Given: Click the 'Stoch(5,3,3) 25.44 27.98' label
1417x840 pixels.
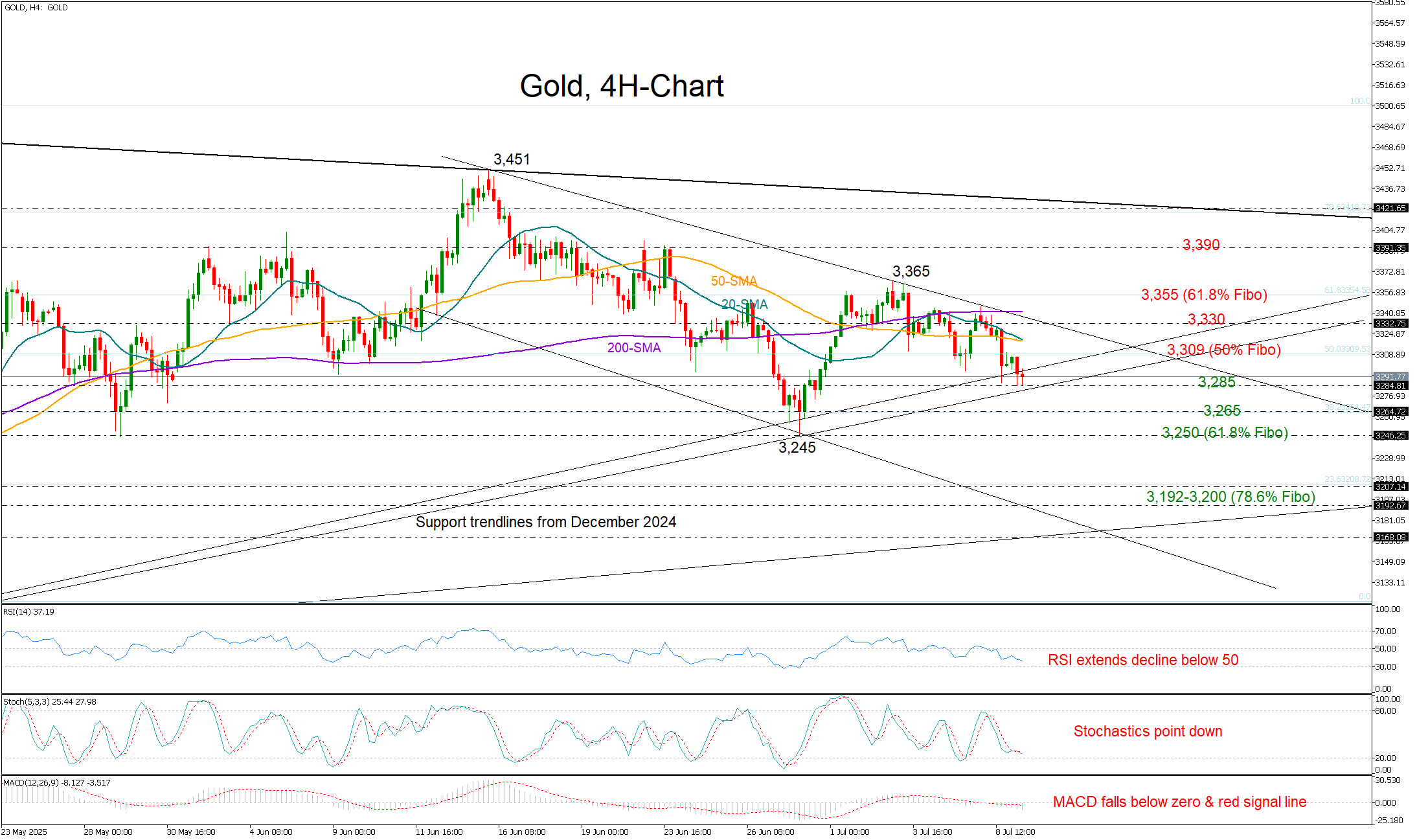Looking at the screenshot, I should pyautogui.click(x=49, y=701).
